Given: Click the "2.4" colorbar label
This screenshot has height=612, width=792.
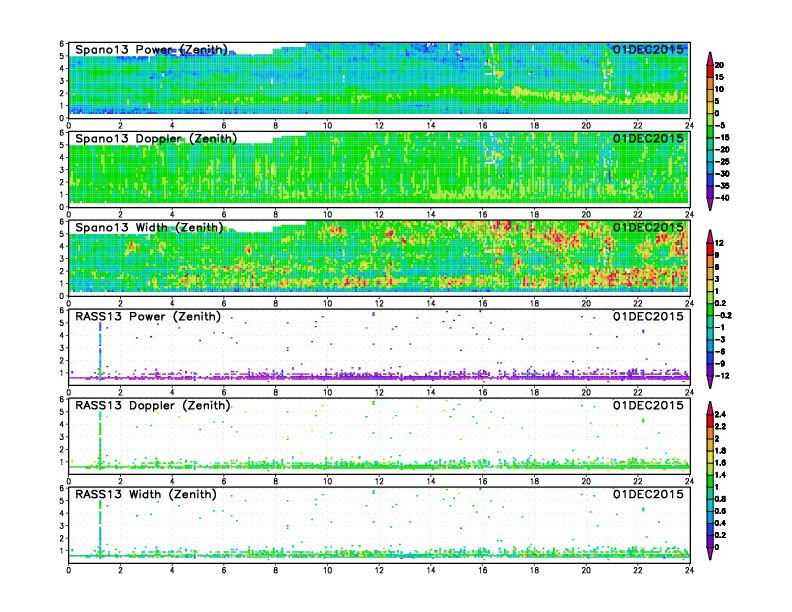Looking at the screenshot, I should 721,415.
